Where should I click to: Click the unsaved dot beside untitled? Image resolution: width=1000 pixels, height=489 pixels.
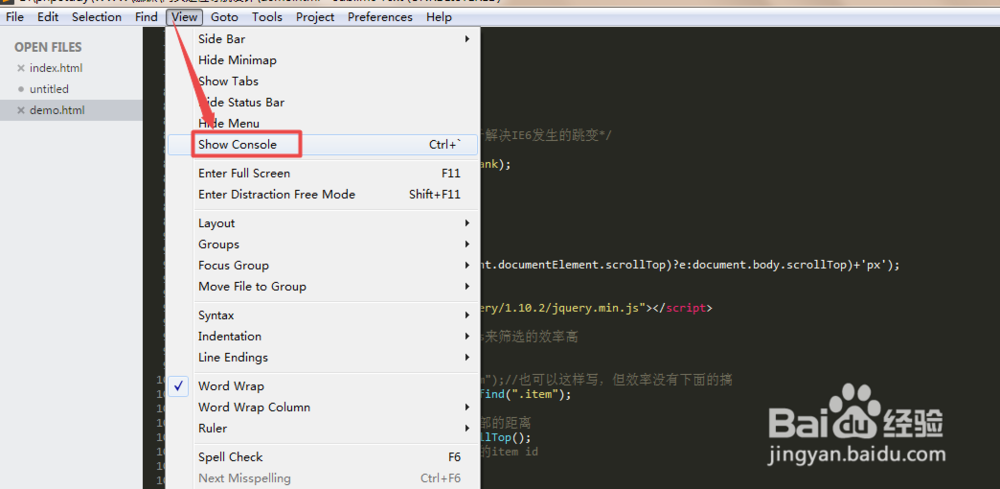point(21,89)
